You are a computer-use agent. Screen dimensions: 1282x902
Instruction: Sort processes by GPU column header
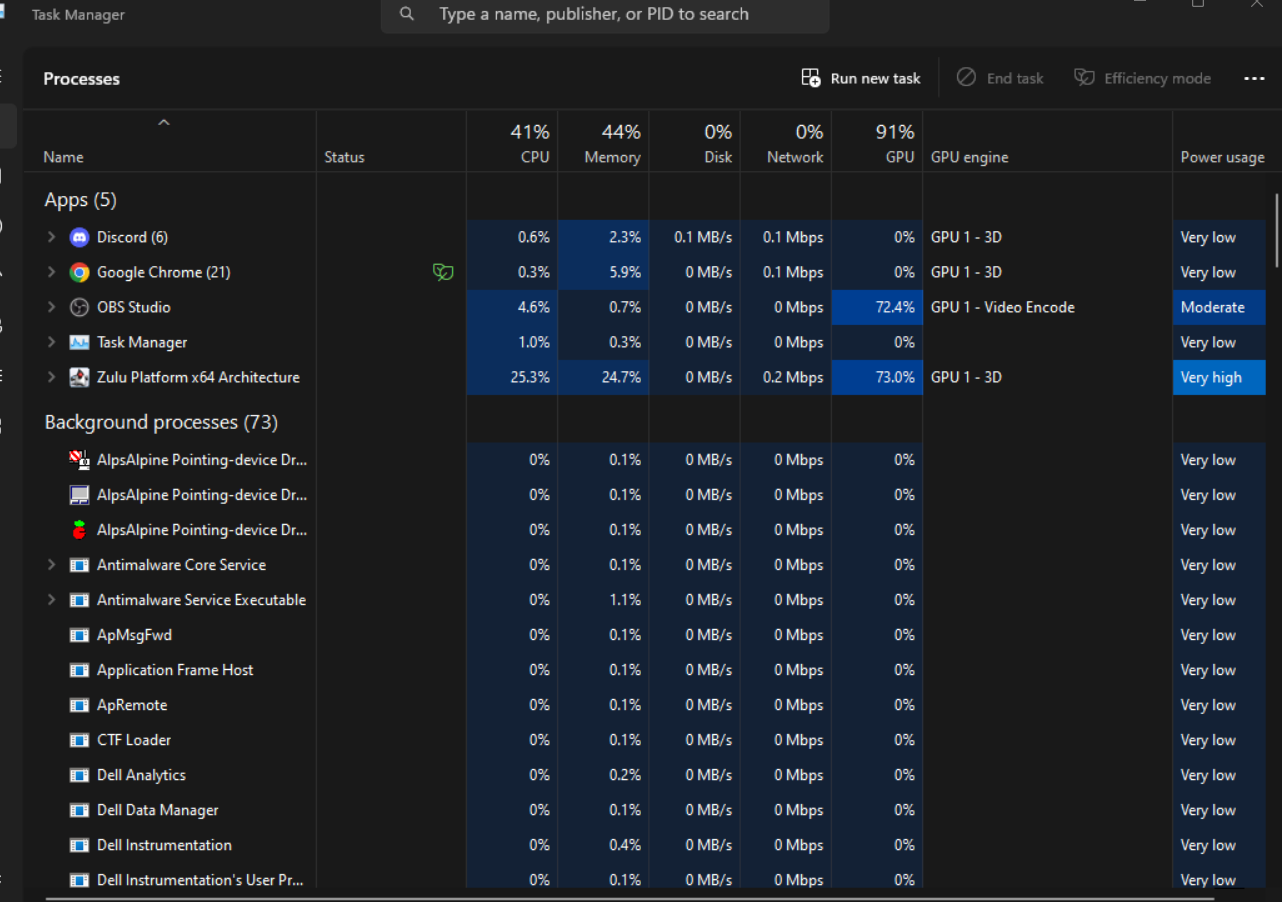pyautogui.click(x=877, y=141)
